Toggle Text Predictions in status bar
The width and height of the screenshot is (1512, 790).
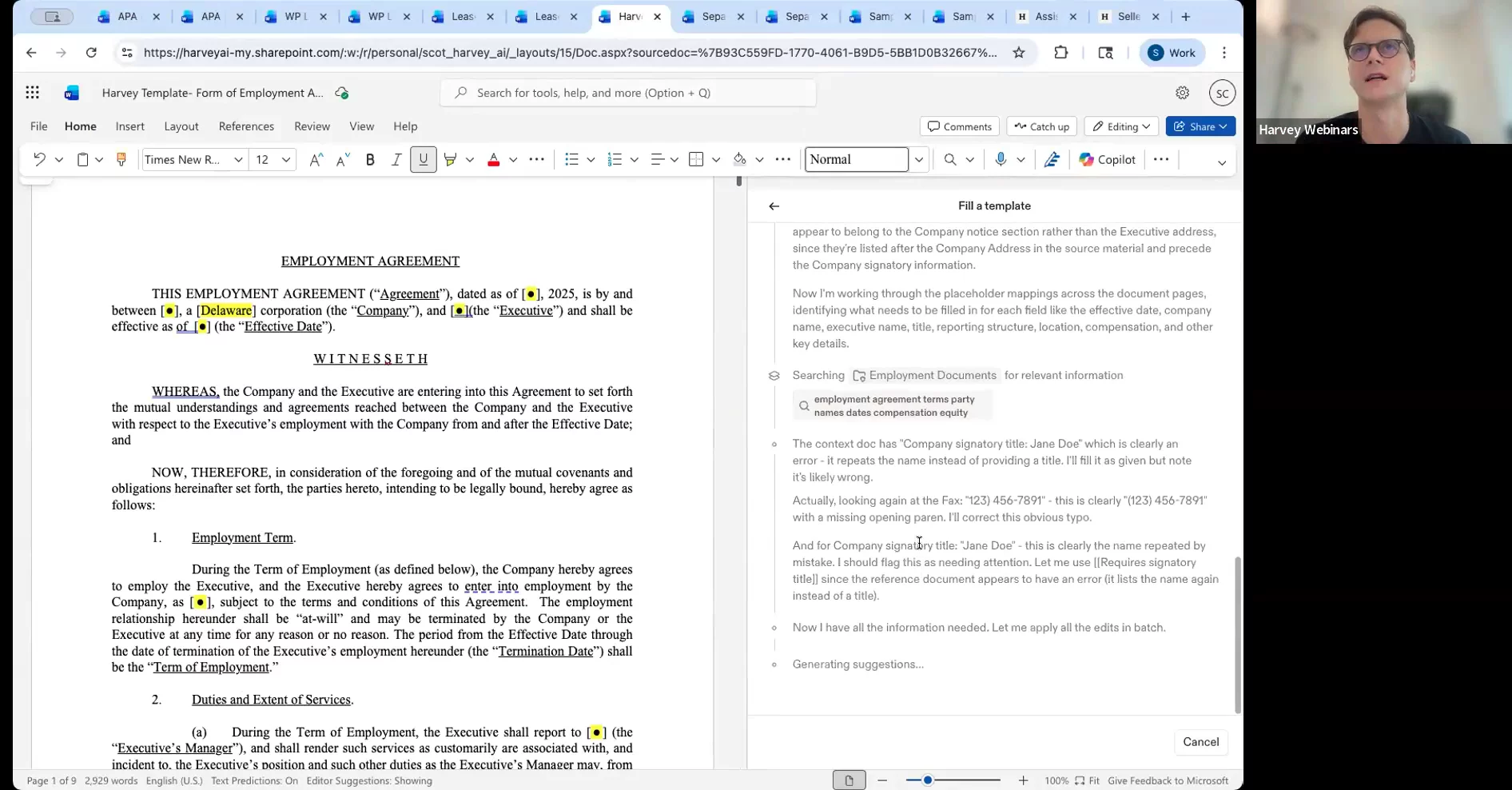tap(254, 781)
